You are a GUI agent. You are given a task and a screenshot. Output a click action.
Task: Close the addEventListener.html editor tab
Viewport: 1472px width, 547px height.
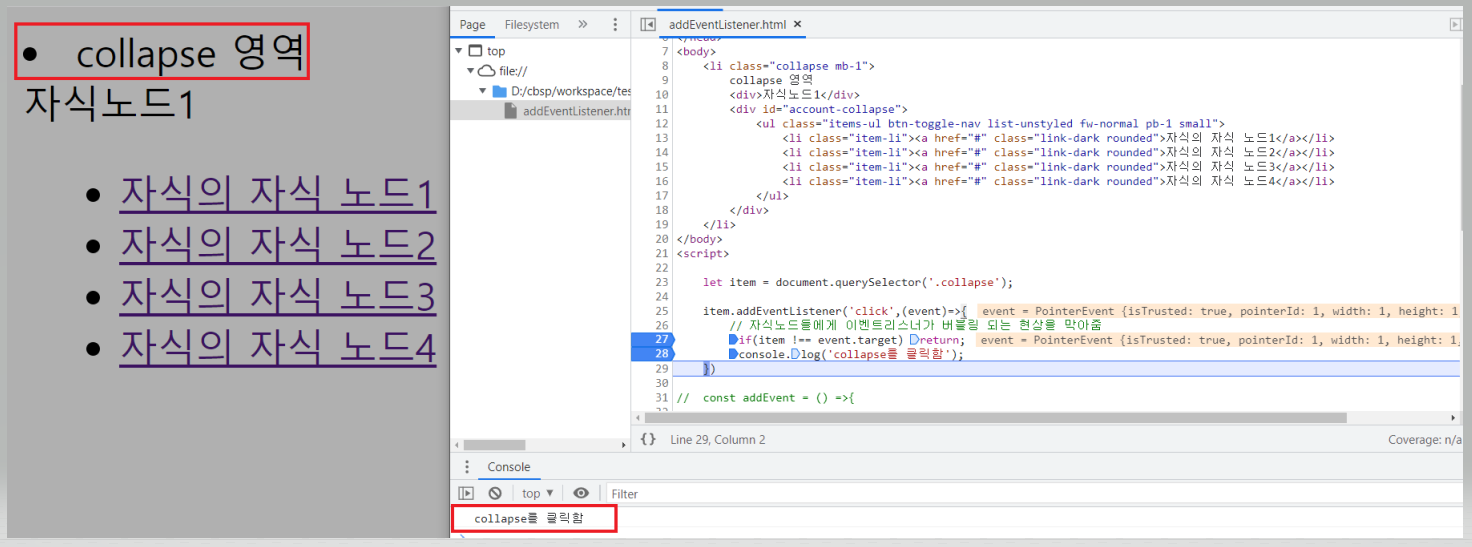point(798,25)
